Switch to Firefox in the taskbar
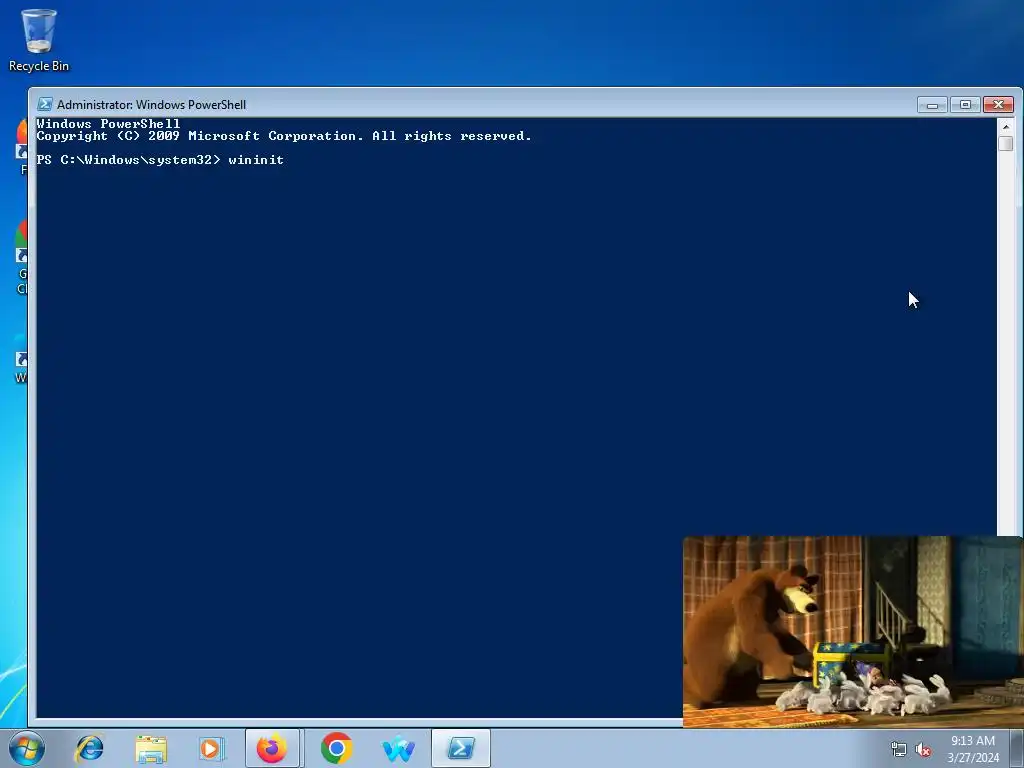1024x768 pixels. (x=272, y=748)
